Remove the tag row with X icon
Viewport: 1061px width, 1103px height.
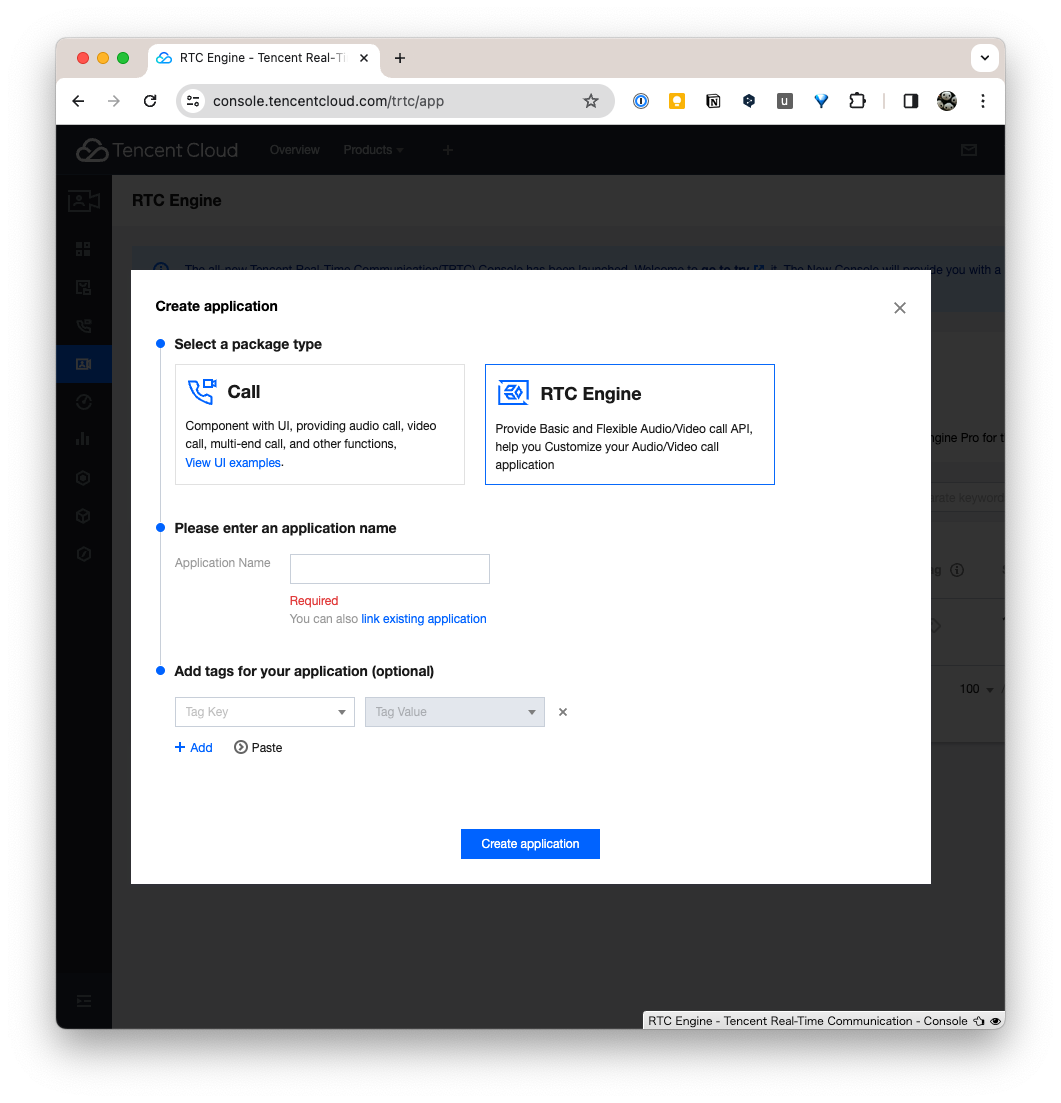[x=563, y=712]
